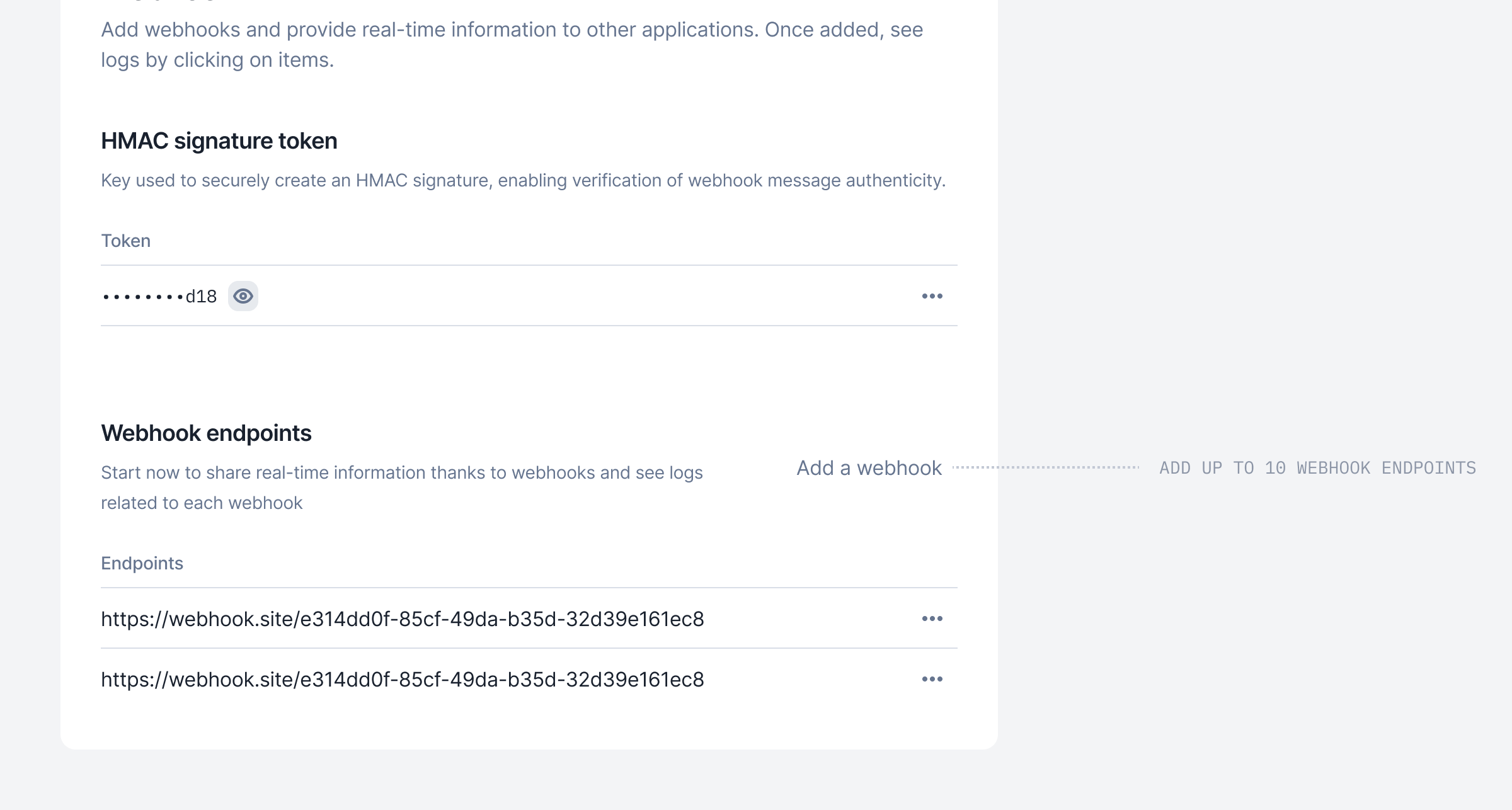Viewport: 1512px width, 810px height.
Task: Open three-dot menu of first webhook endpoint
Action: (x=932, y=619)
